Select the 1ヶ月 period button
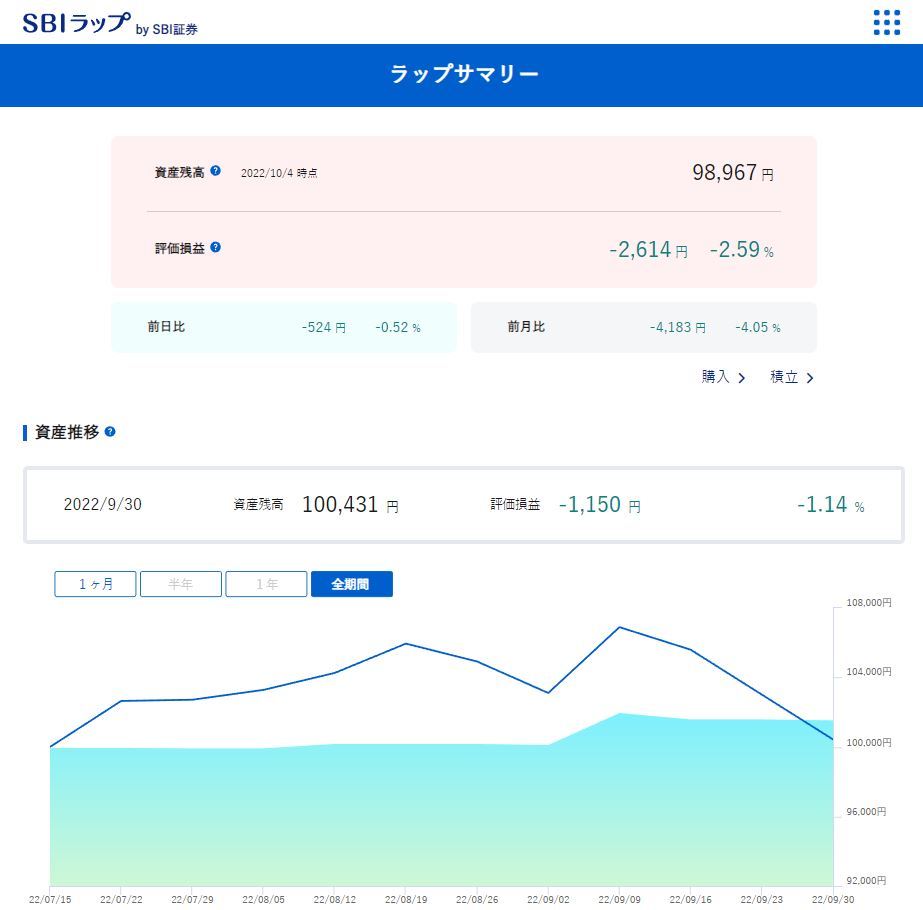The image size is (923, 910). pos(95,584)
